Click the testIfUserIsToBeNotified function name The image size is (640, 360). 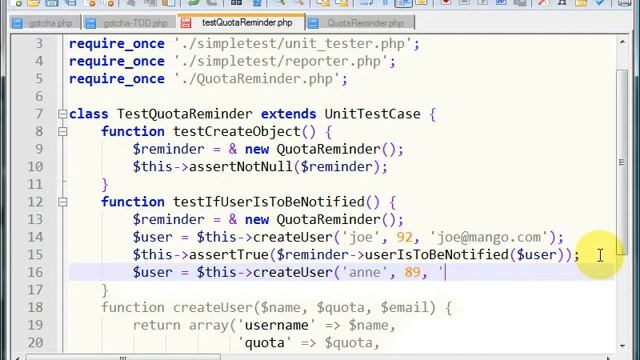269,202
